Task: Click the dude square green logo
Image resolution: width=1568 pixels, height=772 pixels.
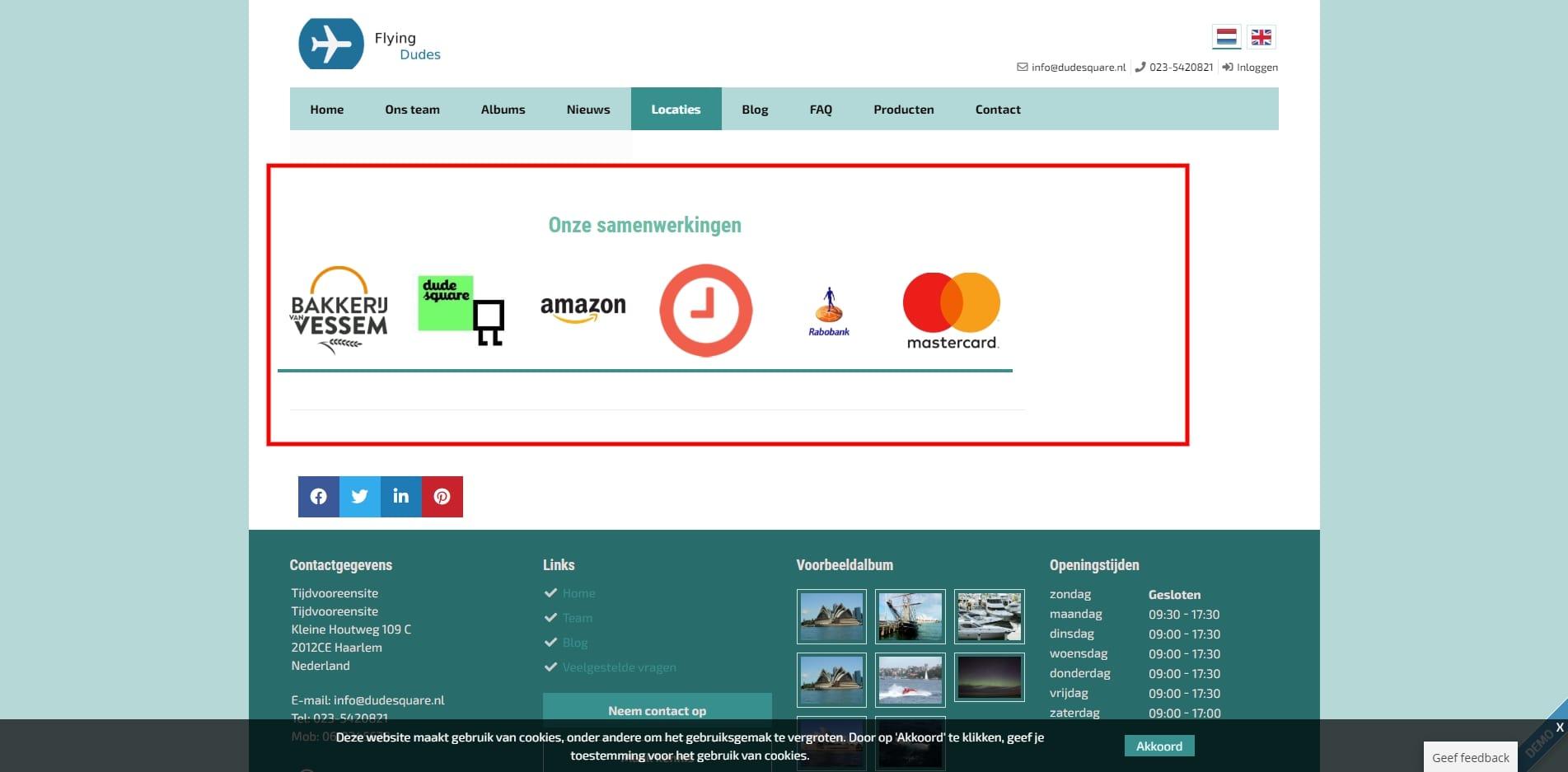Action: [461, 311]
